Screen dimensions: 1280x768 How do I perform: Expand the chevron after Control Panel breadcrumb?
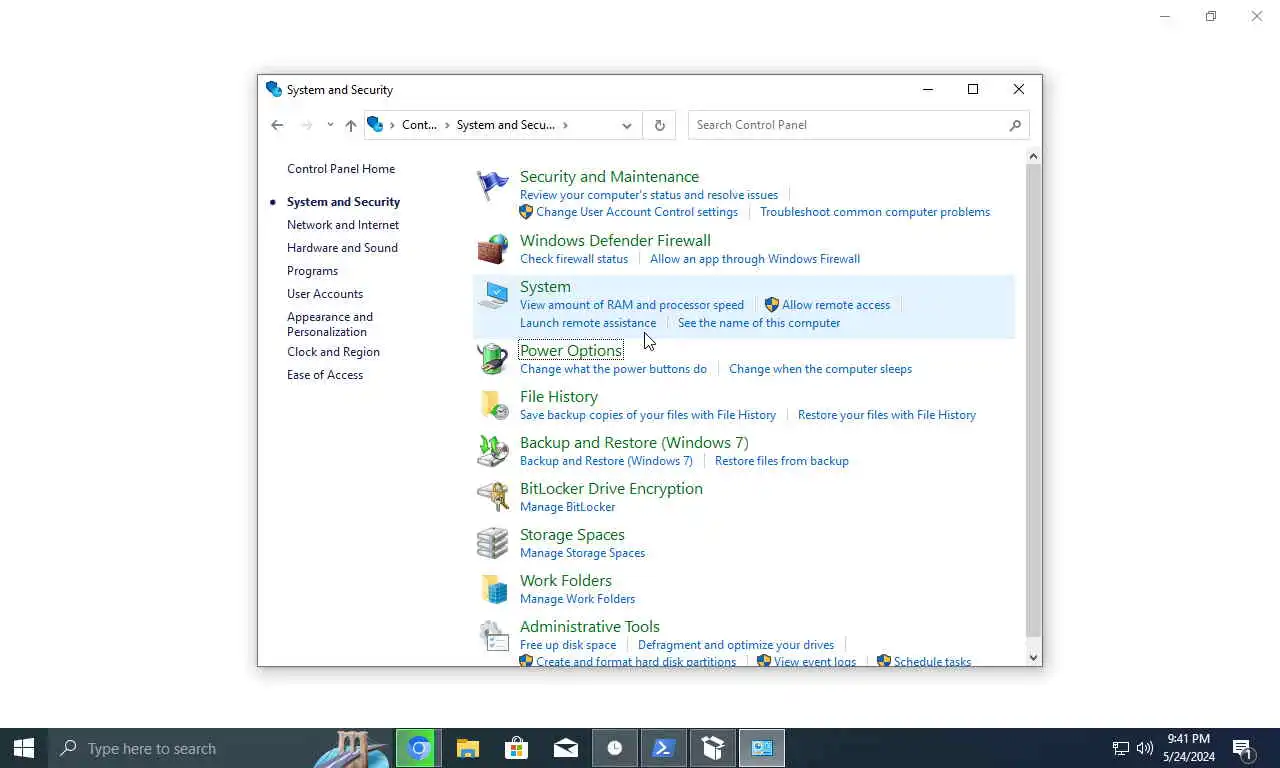click(x=447, y=125)
